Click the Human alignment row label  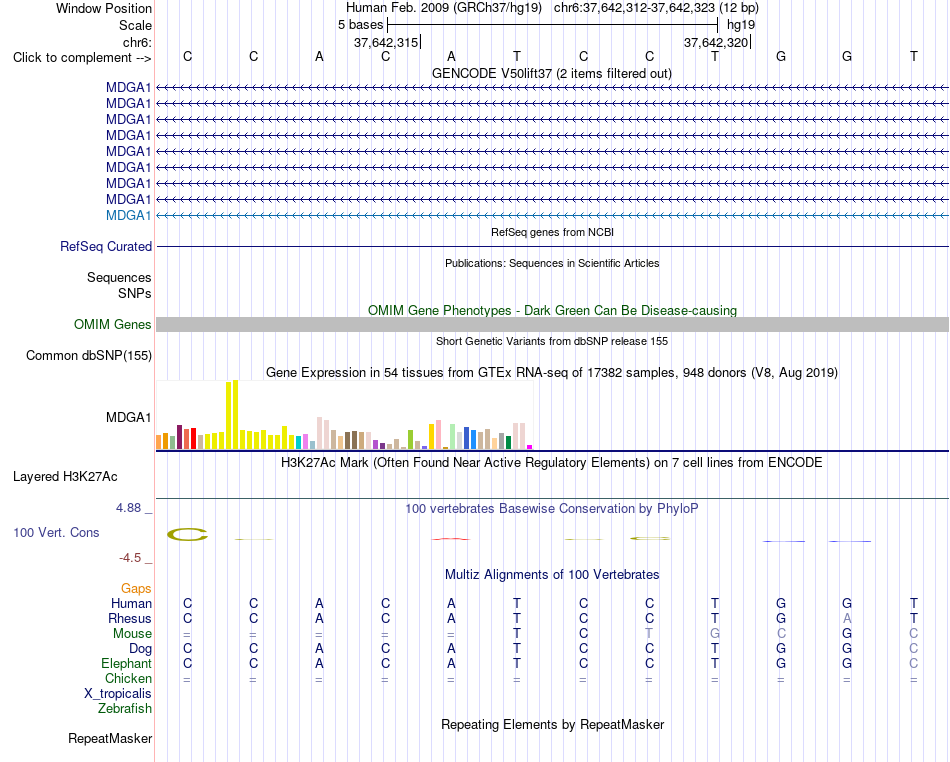coord(131,603)
